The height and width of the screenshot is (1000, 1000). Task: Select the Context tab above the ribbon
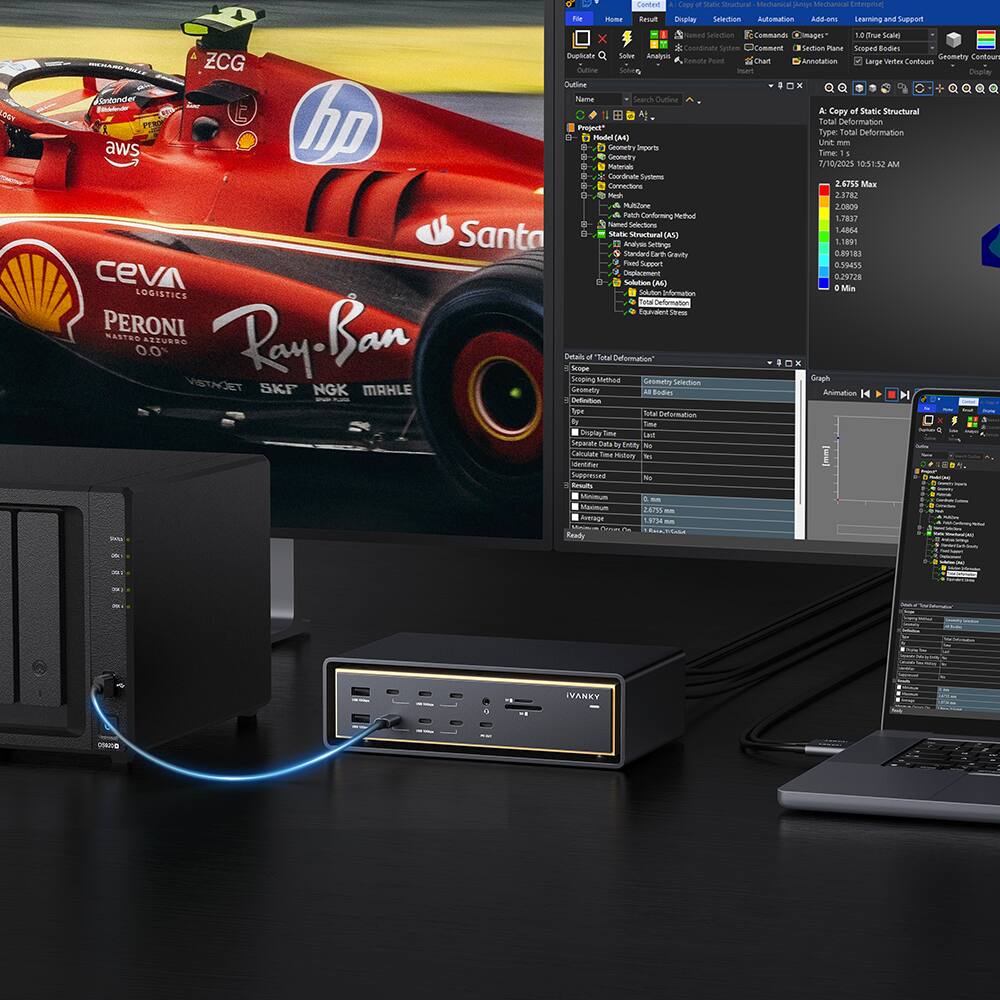(649, 5)
